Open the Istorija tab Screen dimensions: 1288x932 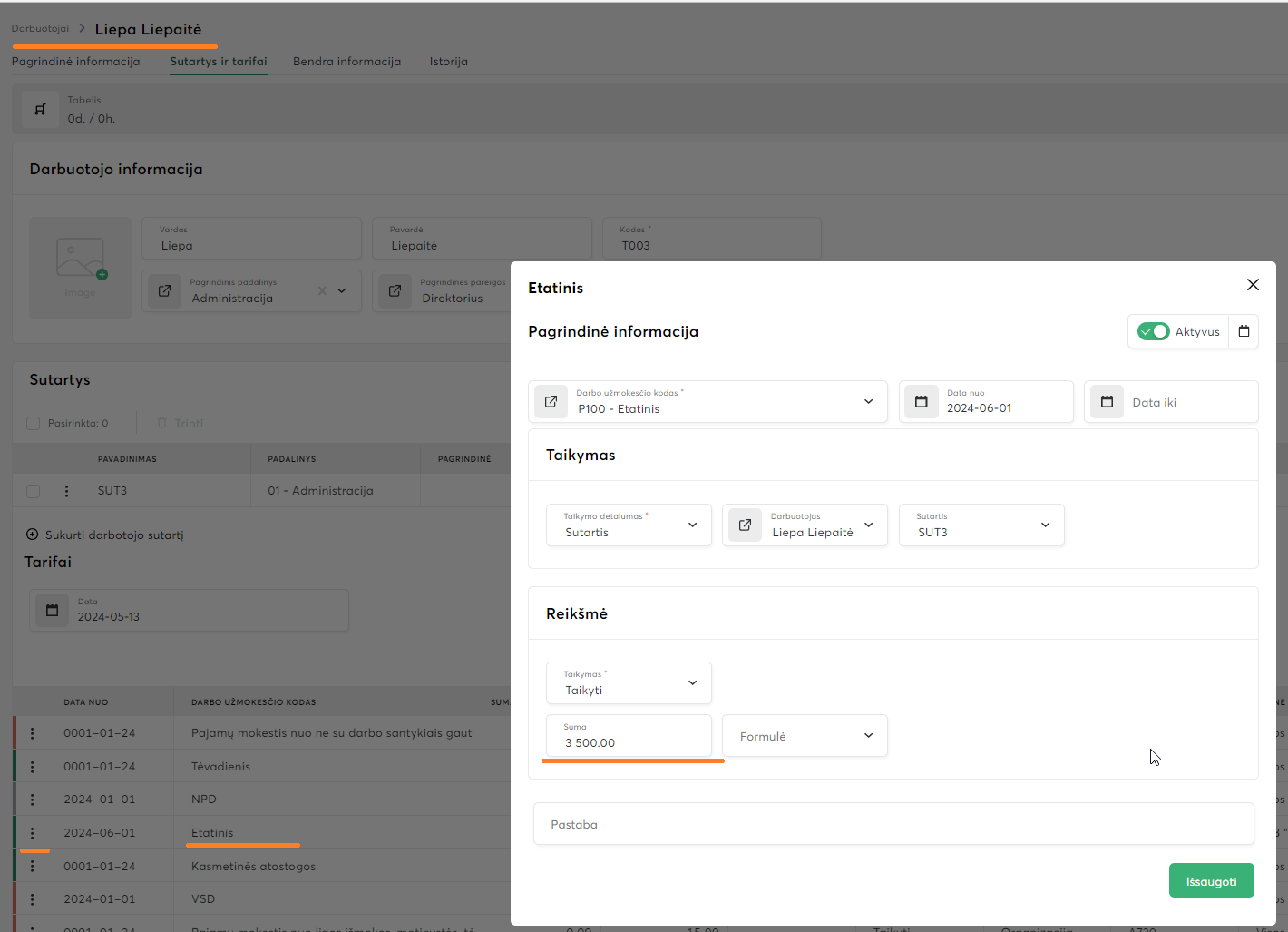click(448, 62)
